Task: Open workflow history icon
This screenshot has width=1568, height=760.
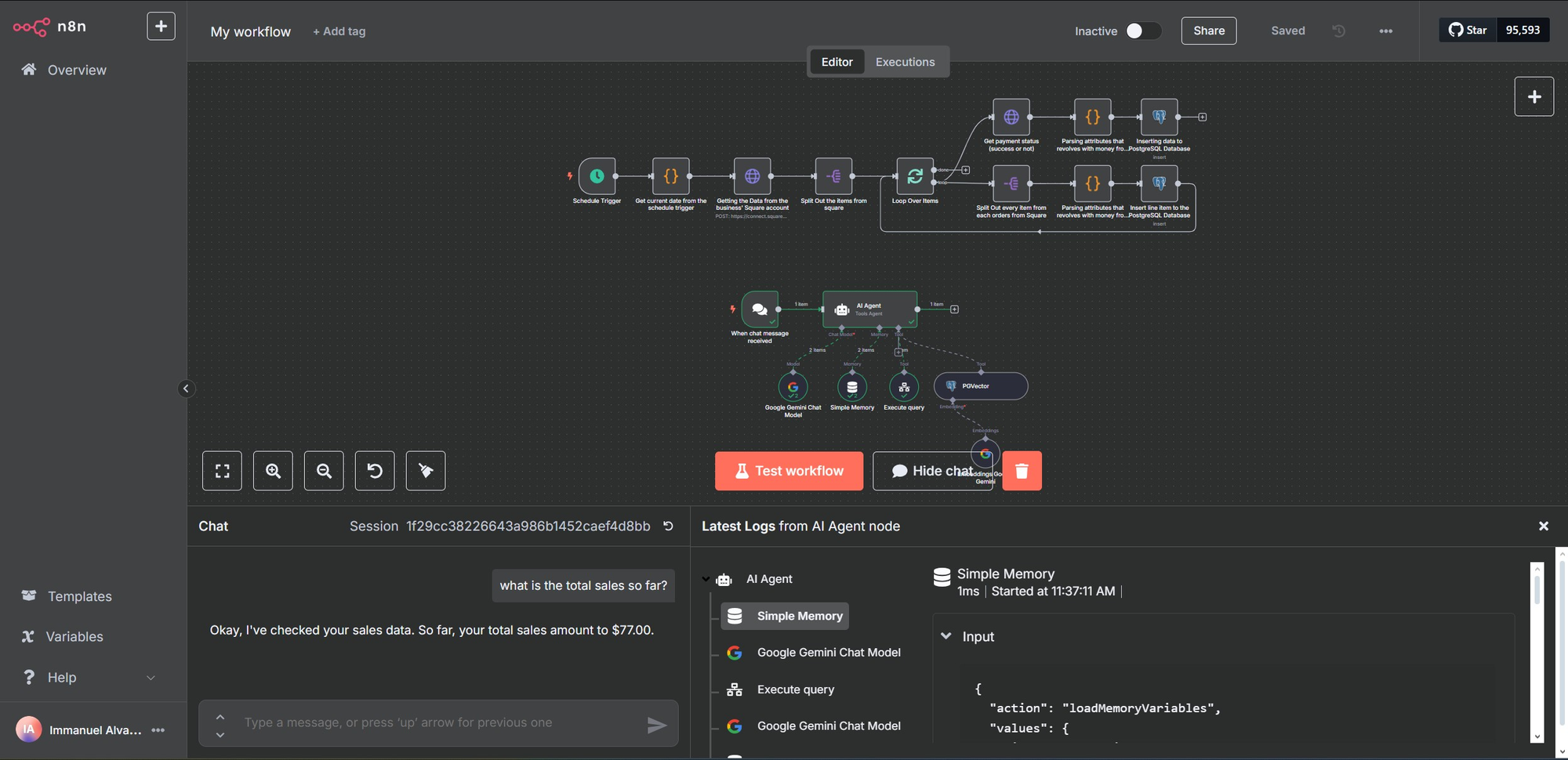Action: pos(1339,31)
